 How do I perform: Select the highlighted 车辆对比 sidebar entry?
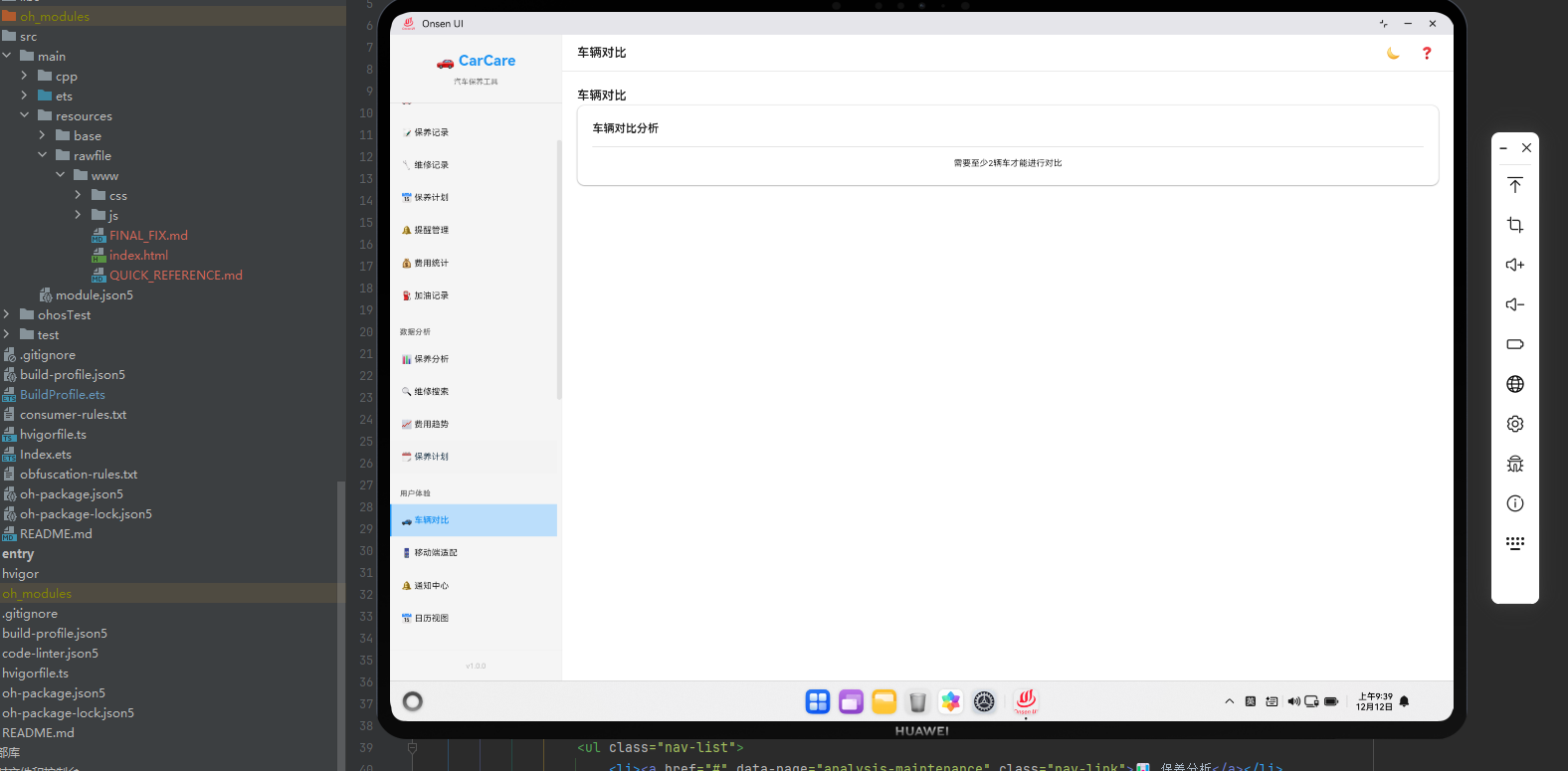[474, 520]
